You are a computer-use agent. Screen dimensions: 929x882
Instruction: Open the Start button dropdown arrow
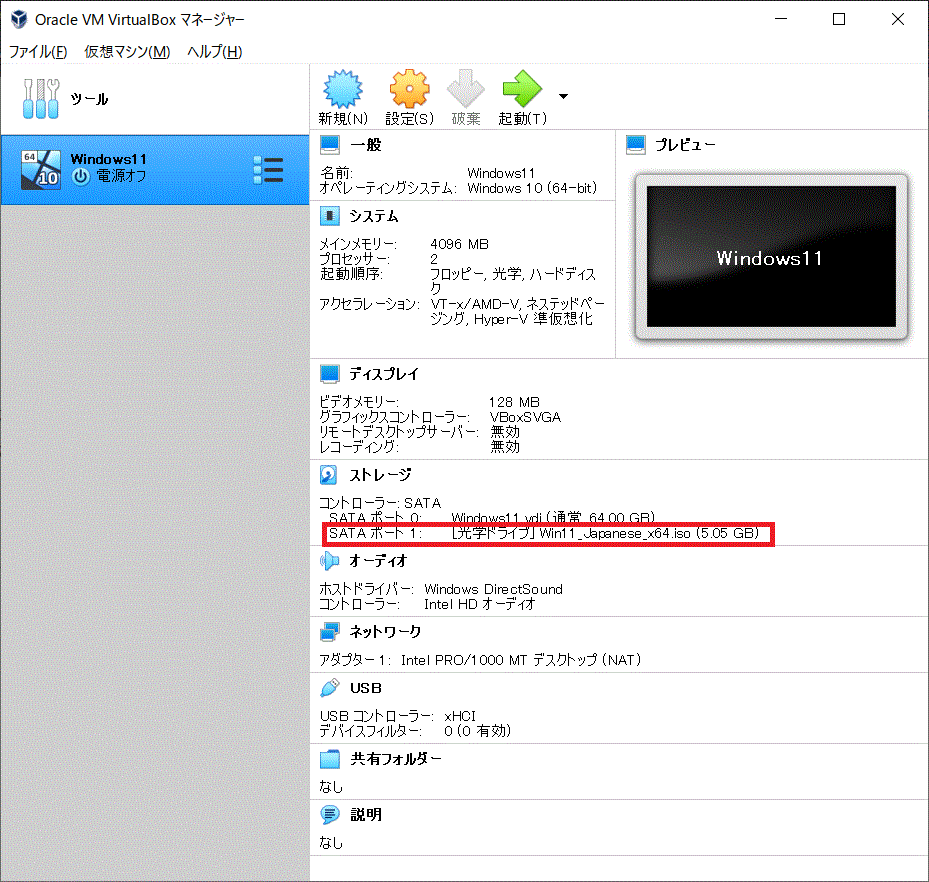(x=563, y=96)
